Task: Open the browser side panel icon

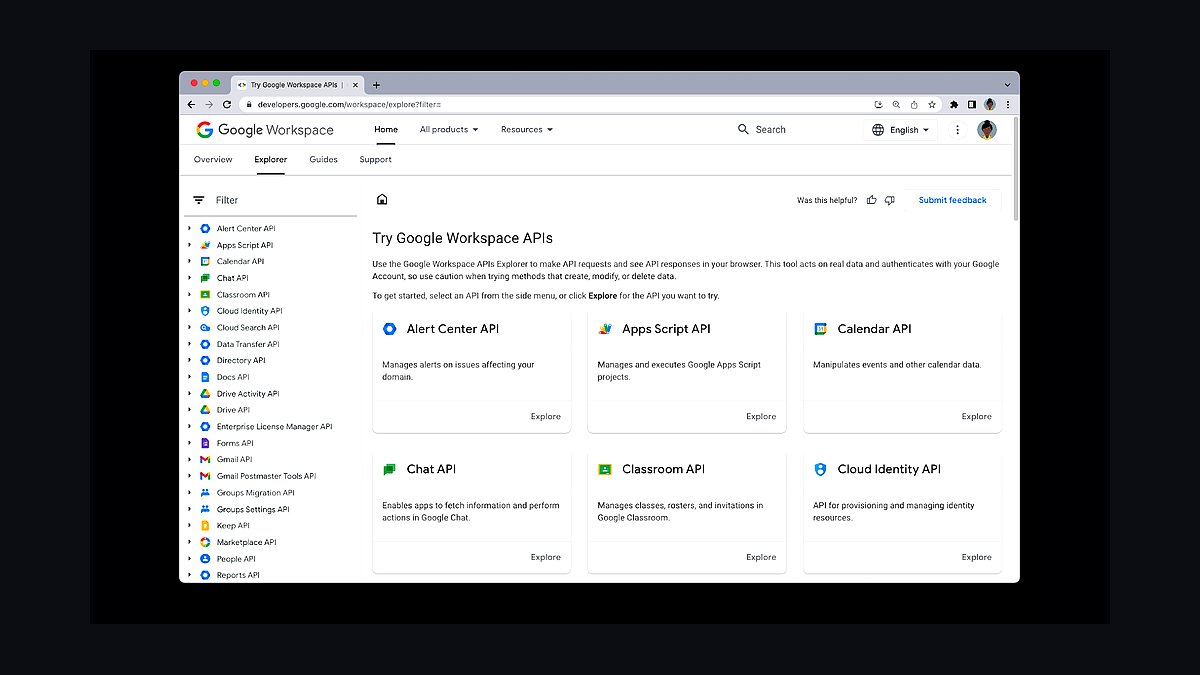Action: pyautogui.click(x=971, y=104)
